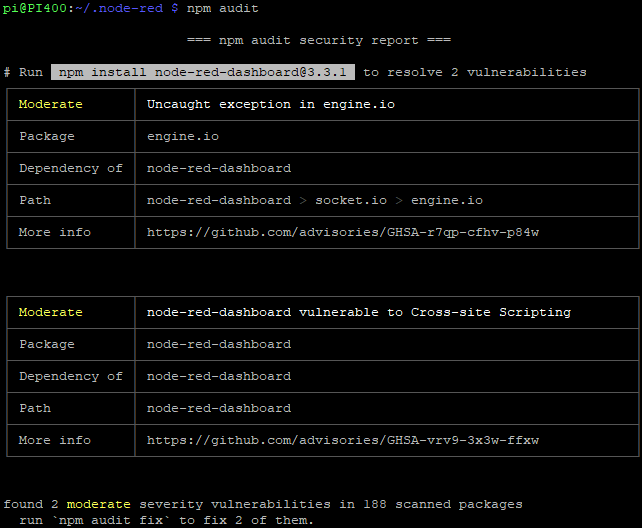Viewport: 642px width, 528px height.
Task: Click the pi@PI400 shell prompt text
Action: point(35,8)
